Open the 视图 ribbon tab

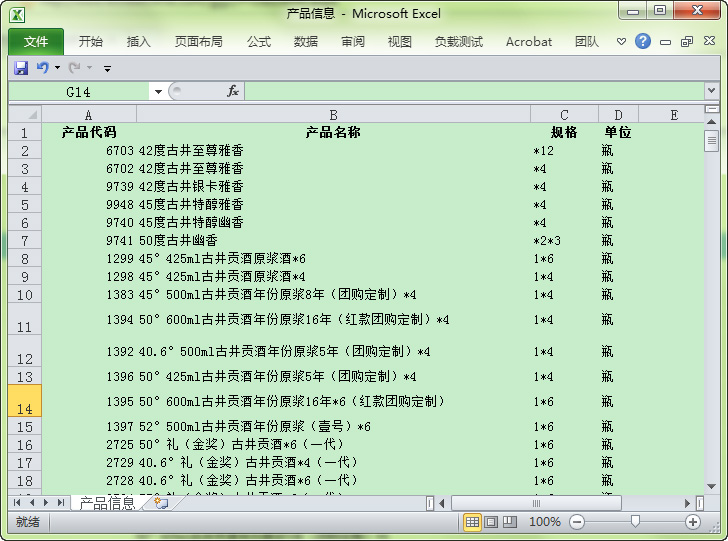click(400, 42)
